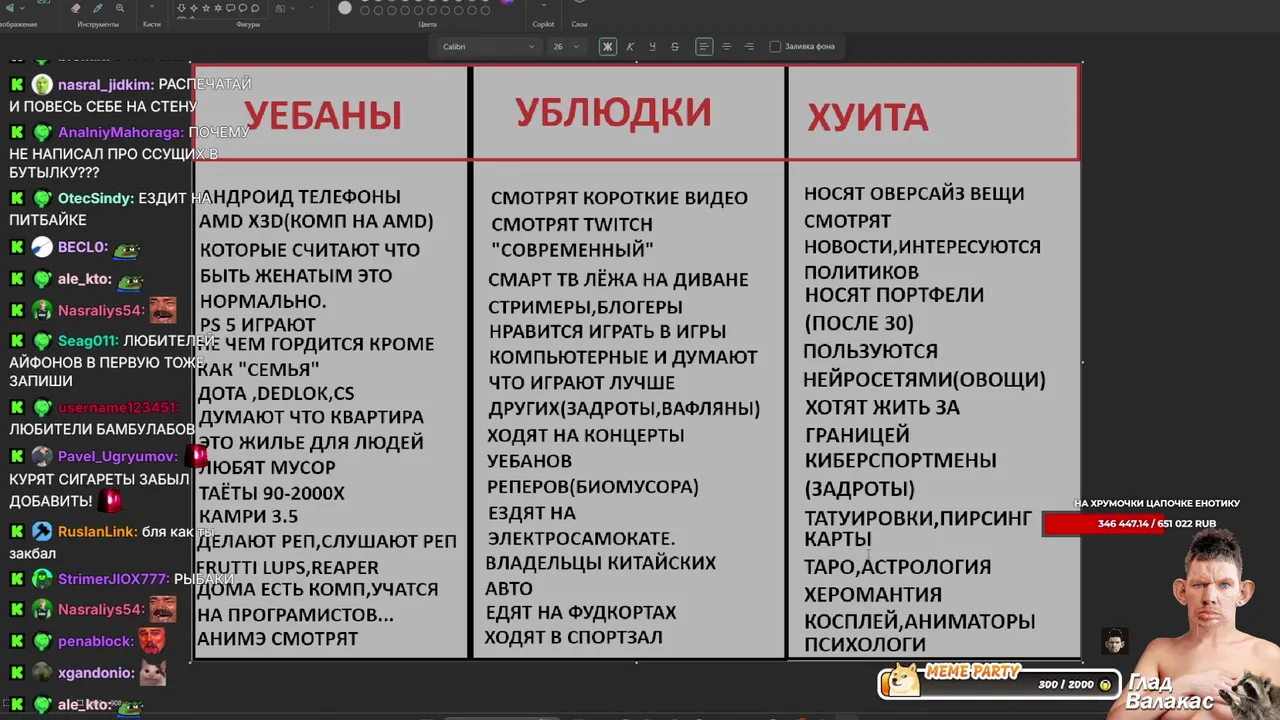Pick the cloud callout shape
The height and width of the screenshot is (720, 1280).
click(x=255, y=8)
